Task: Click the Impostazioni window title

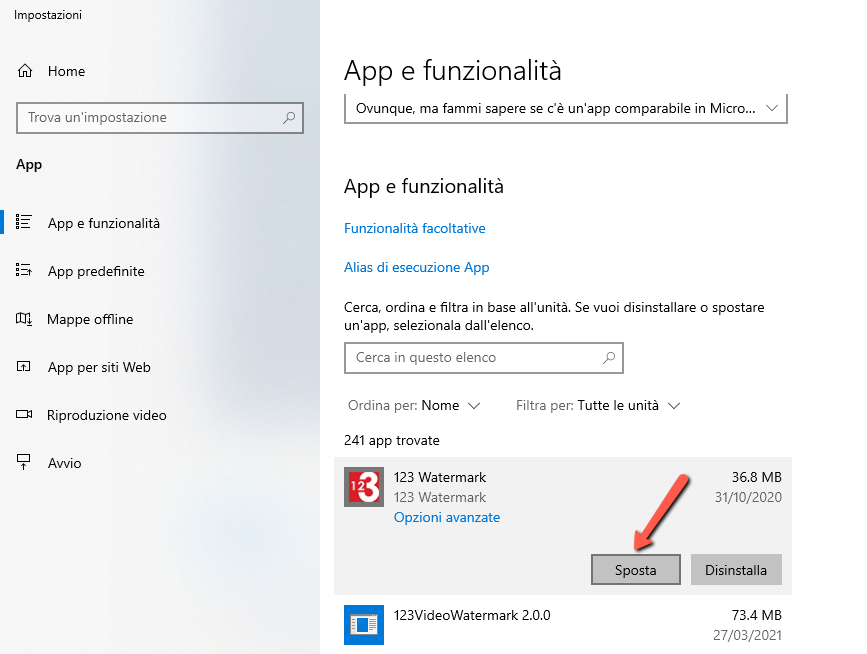Action: pyautogui.click(x=48, y=15)
